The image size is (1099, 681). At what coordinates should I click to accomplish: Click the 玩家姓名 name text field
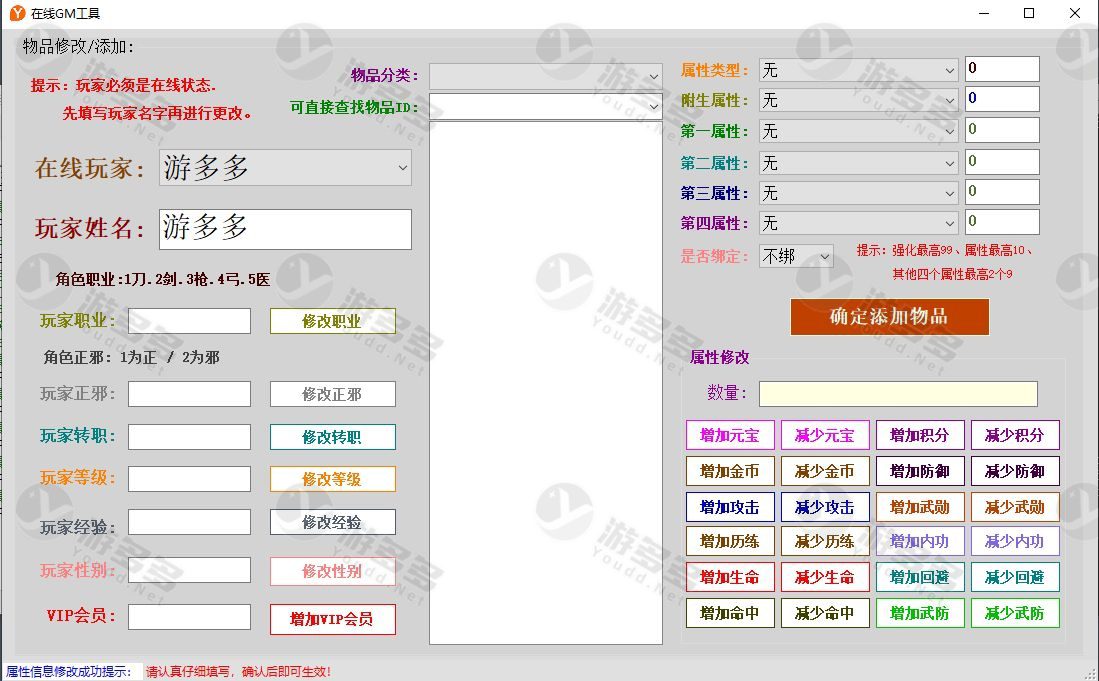click(x=285, y=229)
